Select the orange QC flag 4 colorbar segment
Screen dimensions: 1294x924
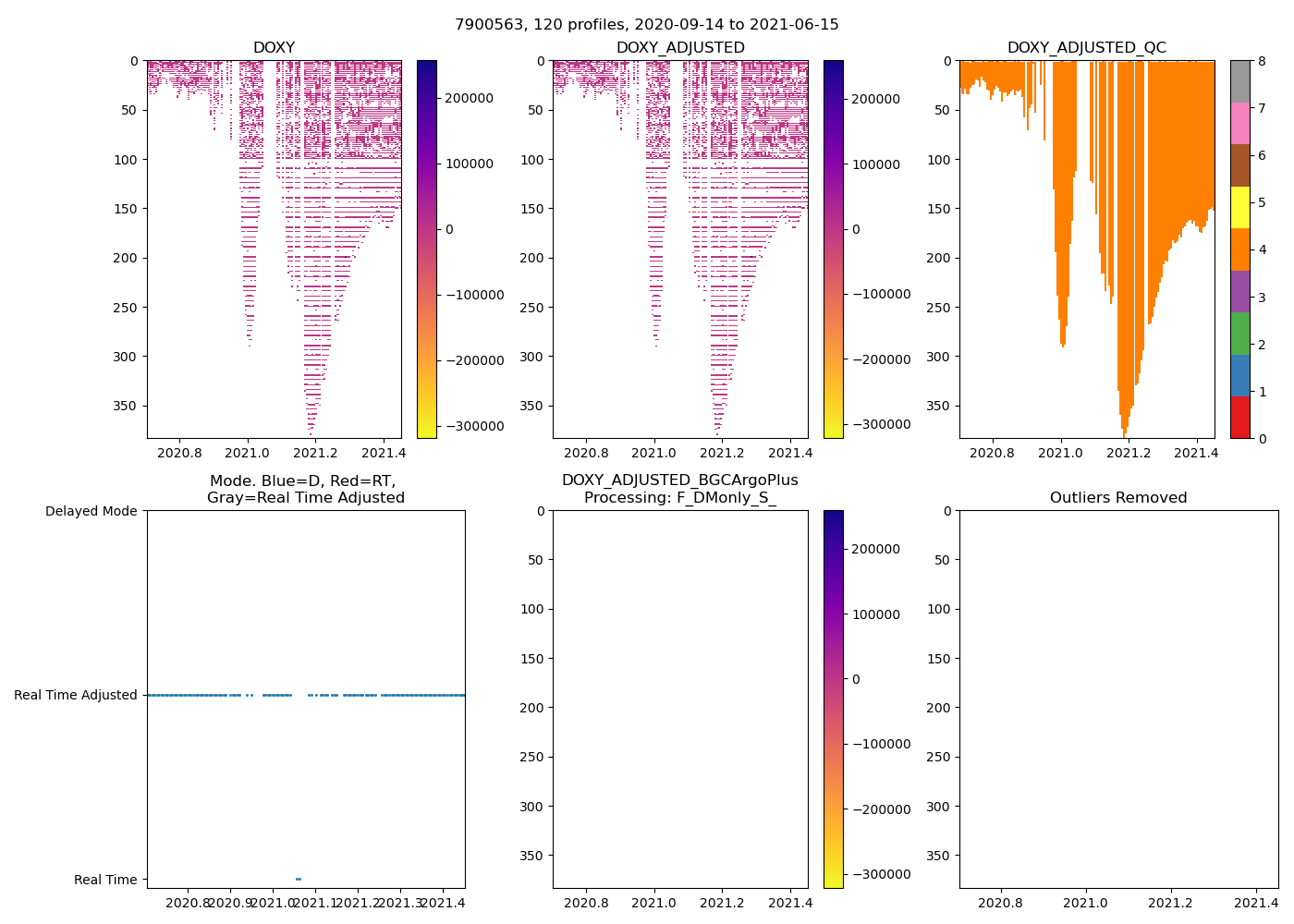1239,249
